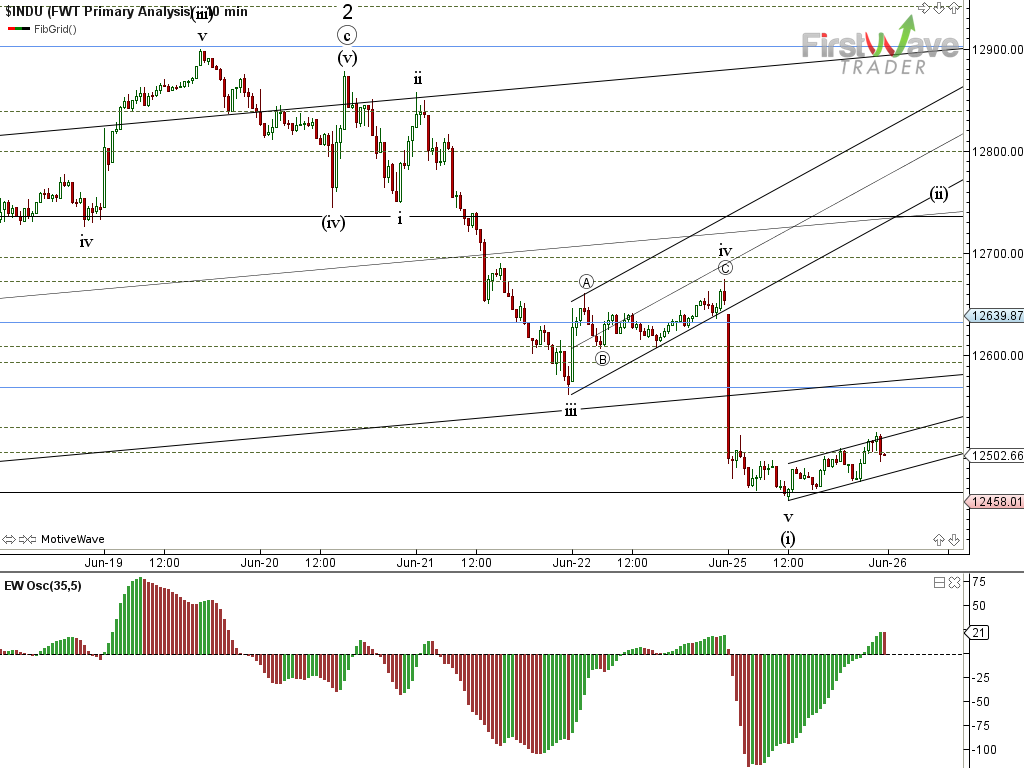Image resolution: width=1024 pixels, height=768 pixels.
Task: Click the up arrow icon at chart bottom-right
Action: coord(939,540)
